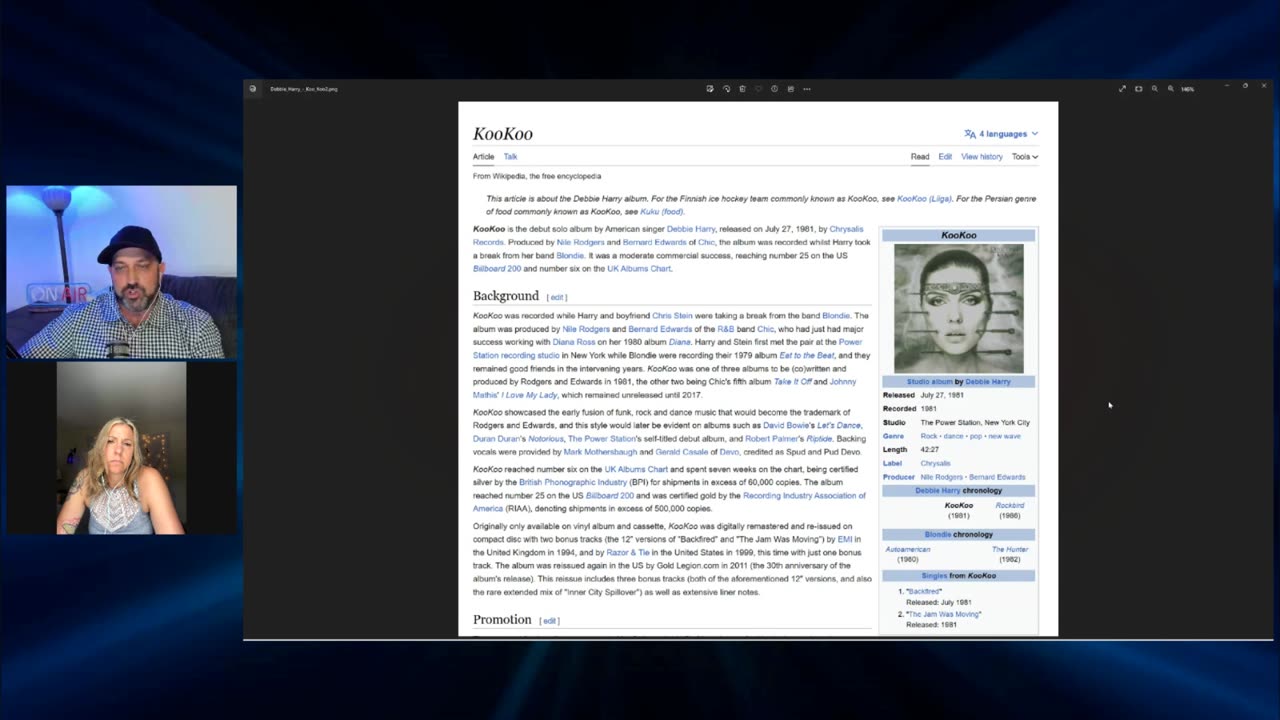The image size is (1280, 720).
Task: Open the David Bowie link
Action: 788,426
